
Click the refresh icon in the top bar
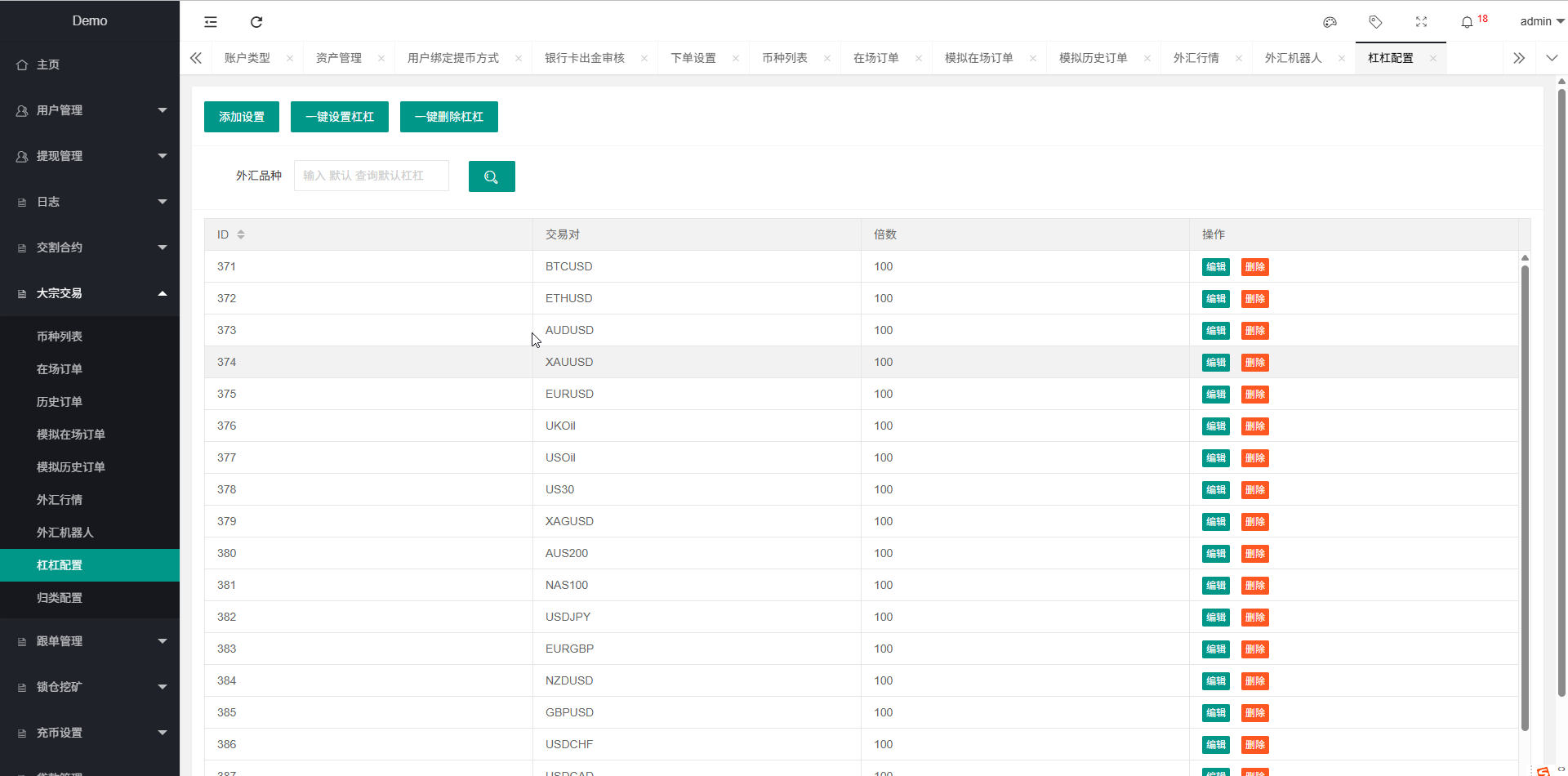pyautogui.click(x=256, y=22)
